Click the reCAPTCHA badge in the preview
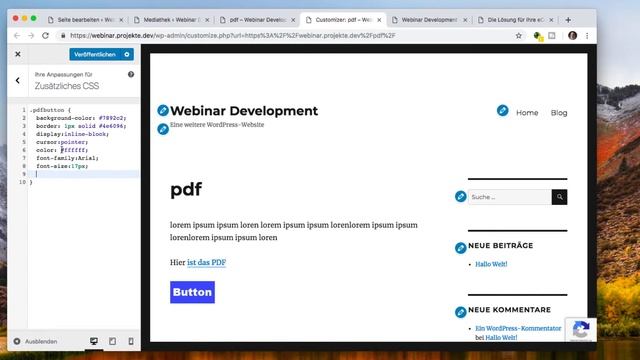Image resolution: width=640 pixels, height=360 pixels. pos(581,329)
